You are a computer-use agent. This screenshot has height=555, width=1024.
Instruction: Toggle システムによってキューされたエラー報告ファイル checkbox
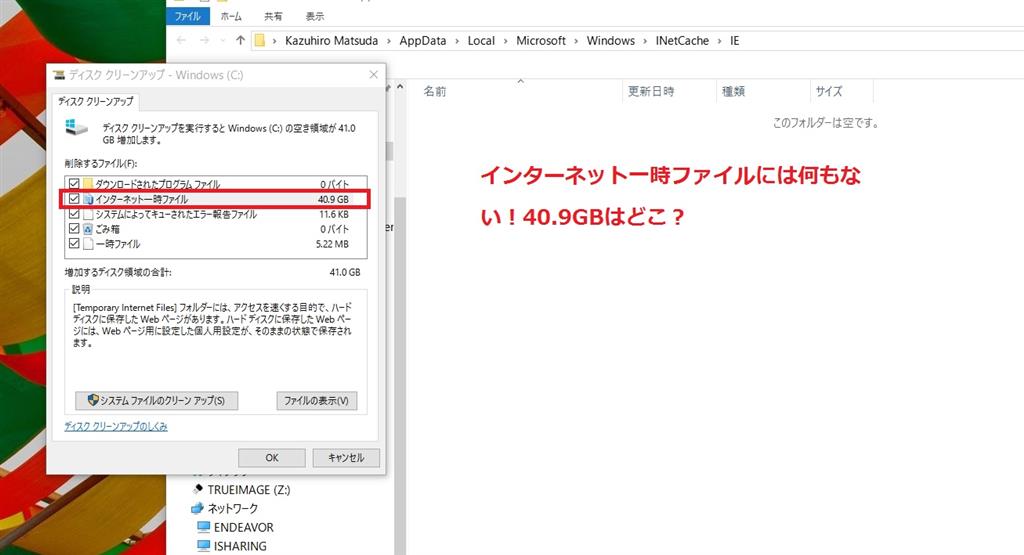click(74, 214)
